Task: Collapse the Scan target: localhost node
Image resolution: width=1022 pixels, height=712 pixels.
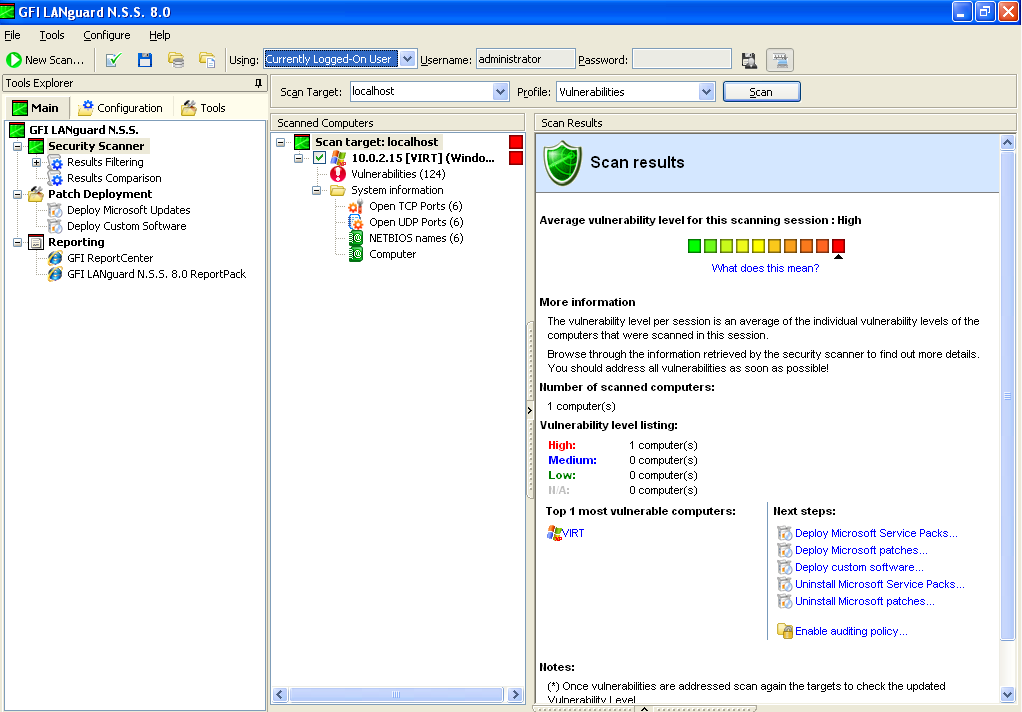Action: click(x=280, y=142)
